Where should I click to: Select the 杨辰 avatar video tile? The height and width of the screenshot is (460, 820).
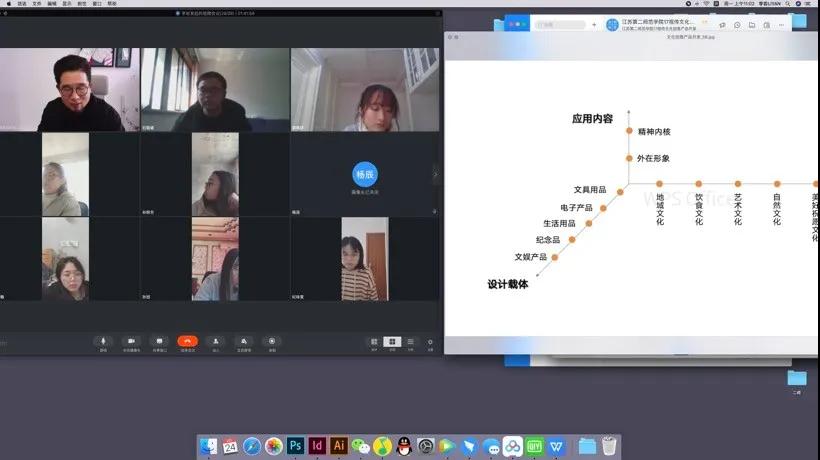coord(365,173)
